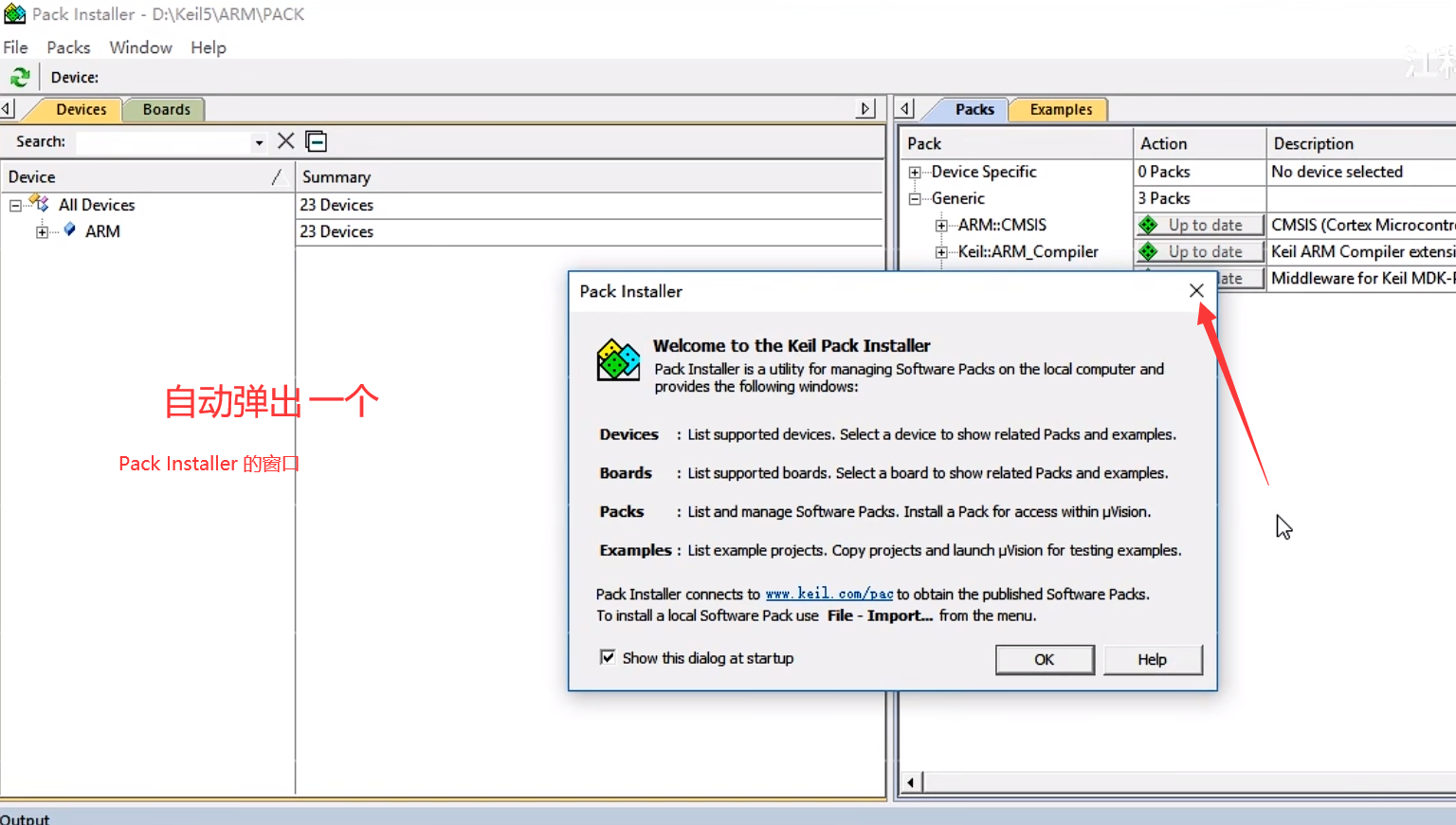The image size is (1456, 825).
Task: Click the '23 Devices' summary for ARM row
Action: click(590, 231)
